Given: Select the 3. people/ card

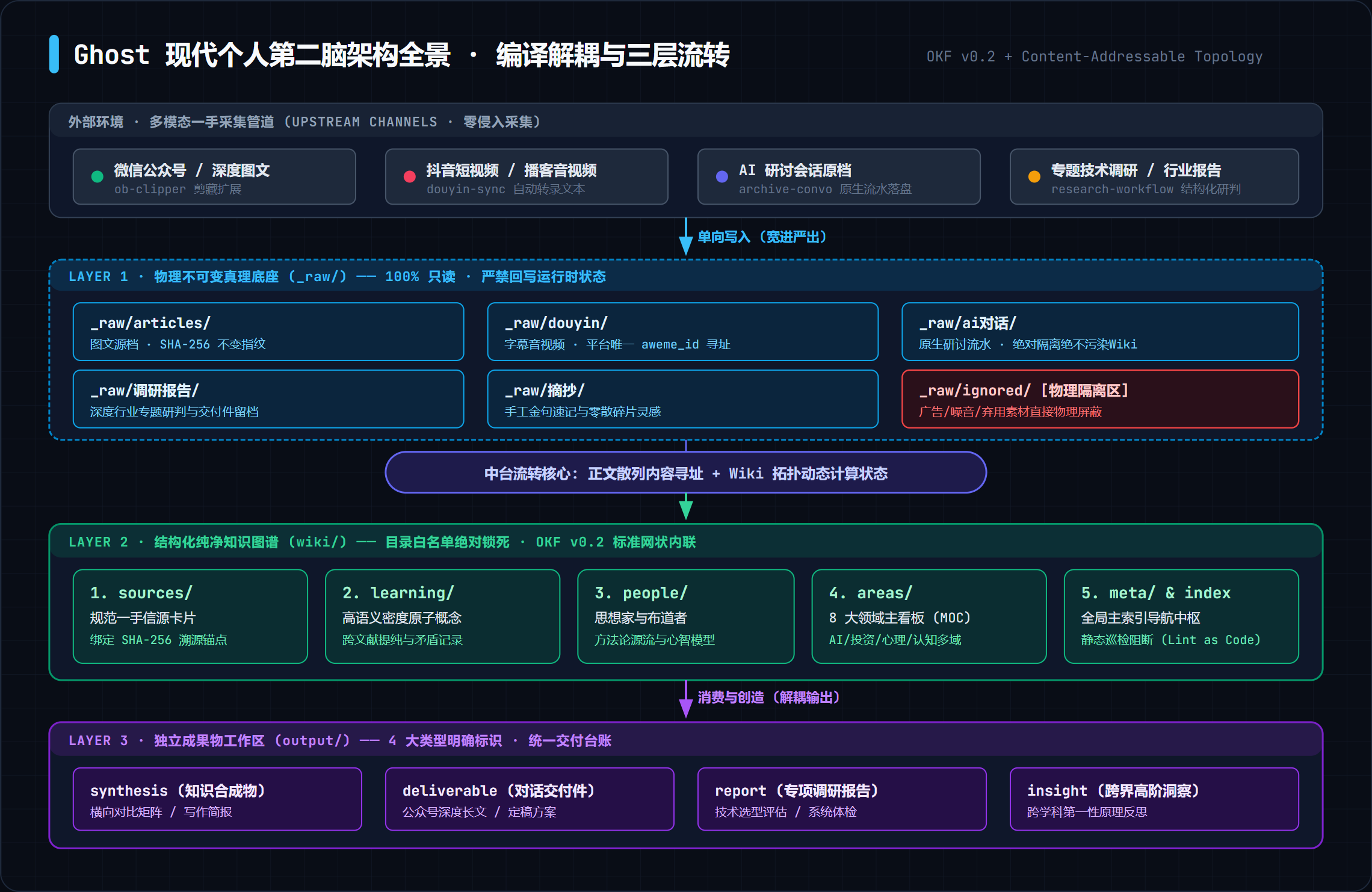Looking at the screenshot, I should click(x=686, y=616).
